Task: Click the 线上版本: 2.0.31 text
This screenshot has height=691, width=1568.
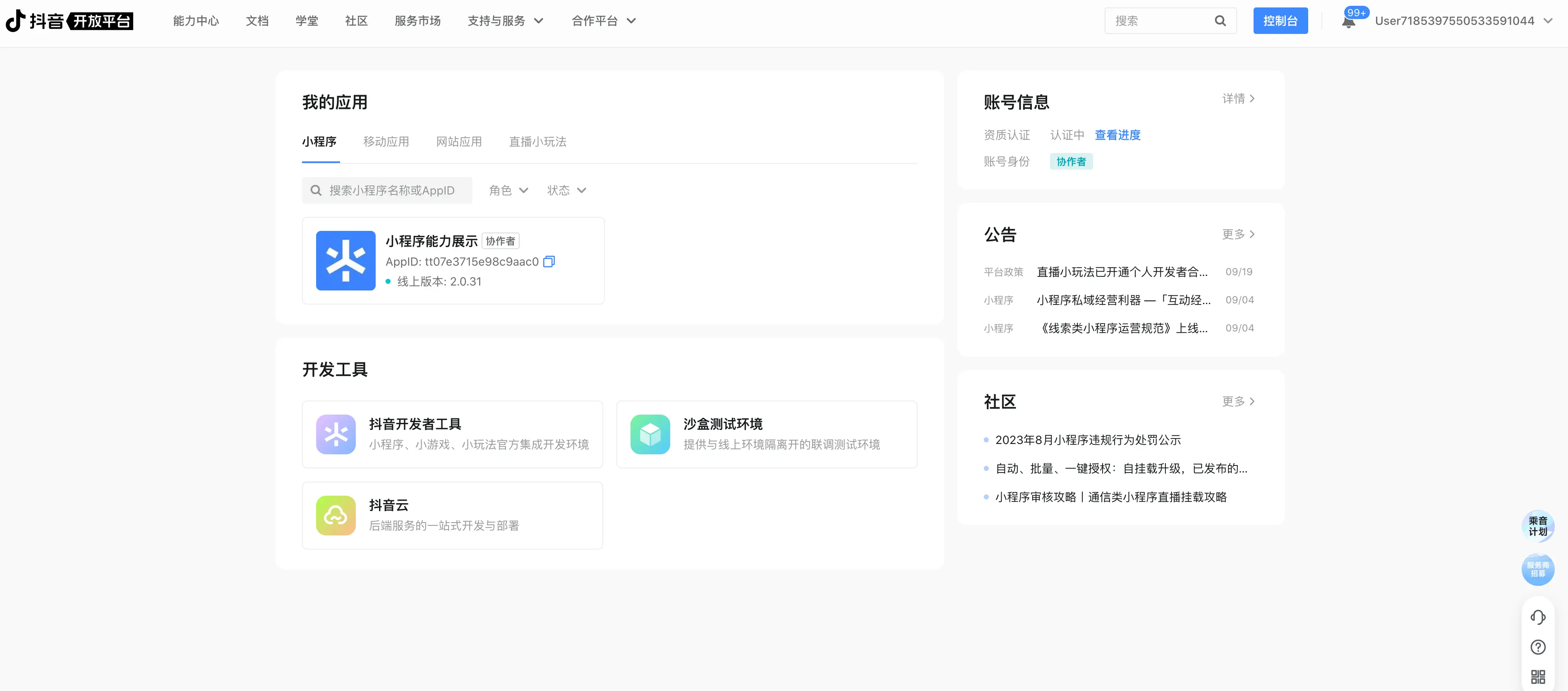Action: click(x=439, y=281)
